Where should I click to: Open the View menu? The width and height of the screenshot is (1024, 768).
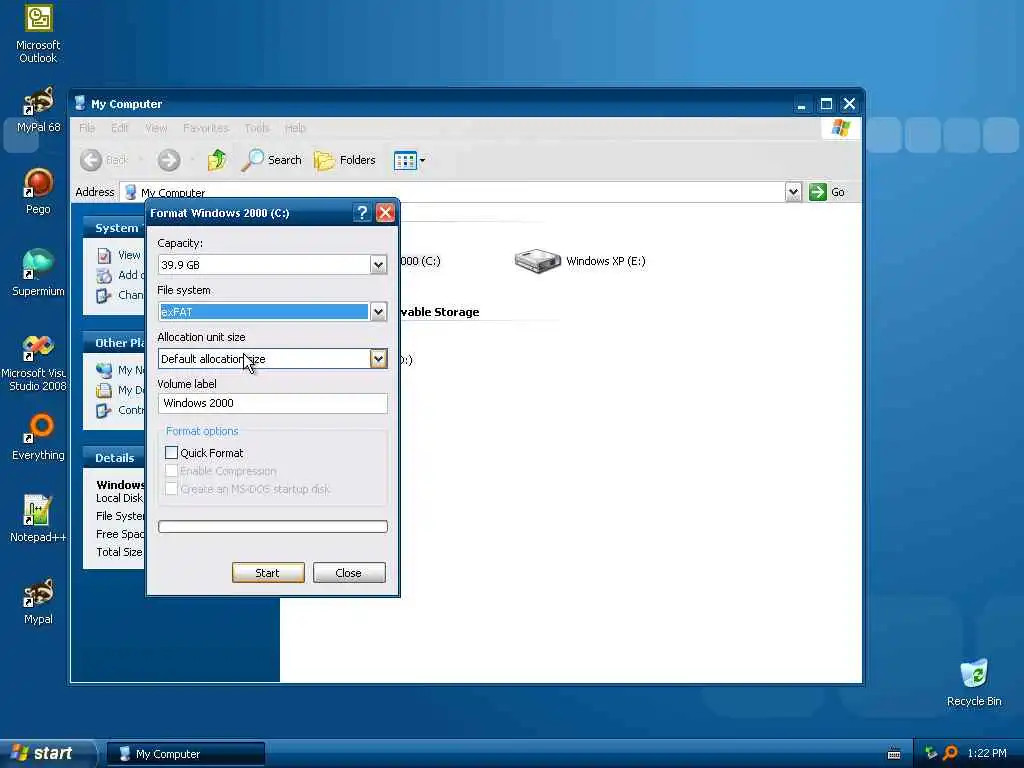[x=156, y=128]
